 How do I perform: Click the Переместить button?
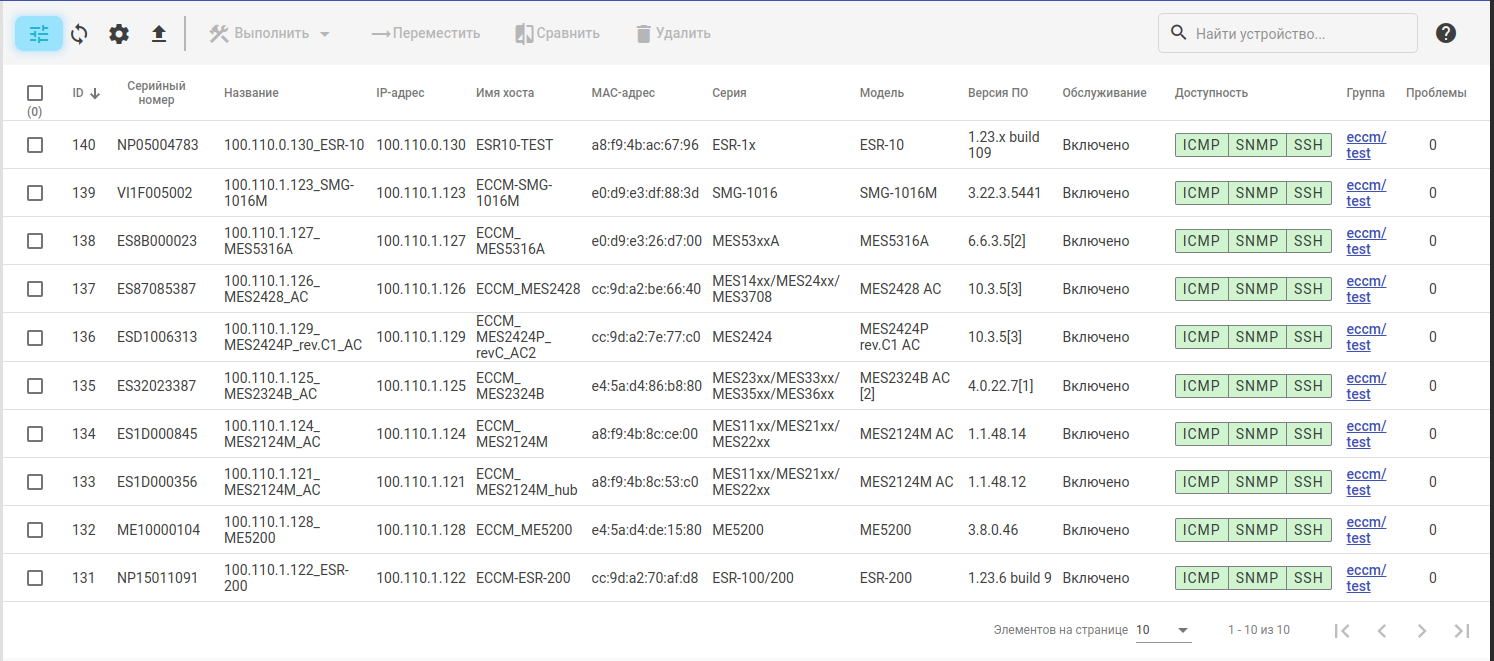click(426, 33)
